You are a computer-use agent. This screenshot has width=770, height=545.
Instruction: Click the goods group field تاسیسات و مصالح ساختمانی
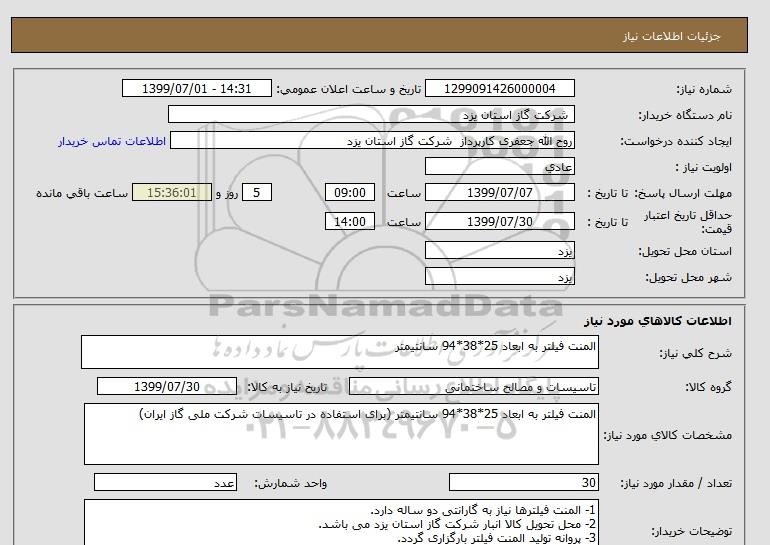tap(474, 386)
